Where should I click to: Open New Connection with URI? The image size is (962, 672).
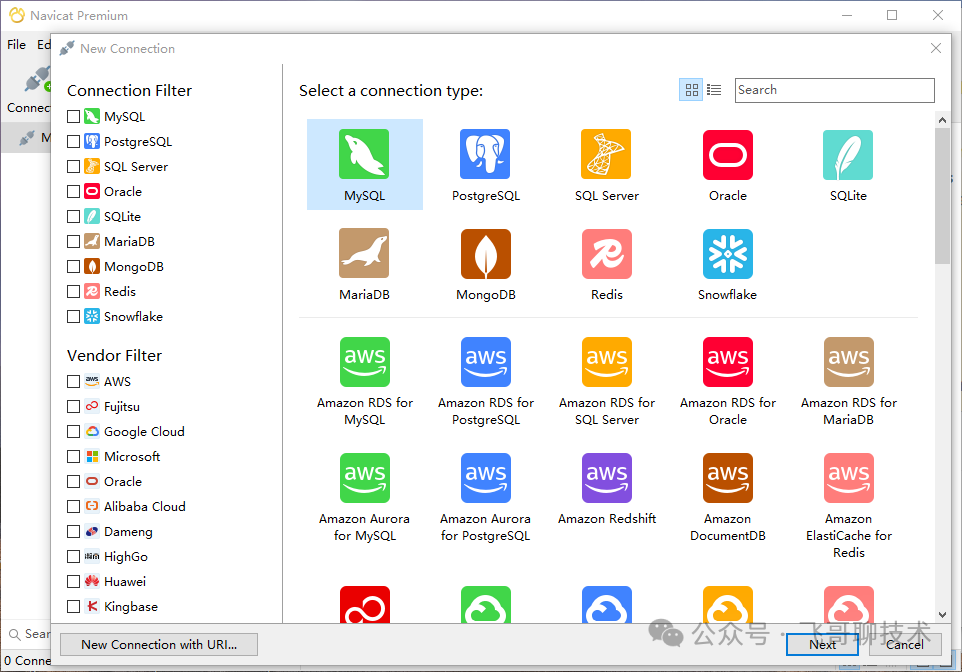pos(159,644)
